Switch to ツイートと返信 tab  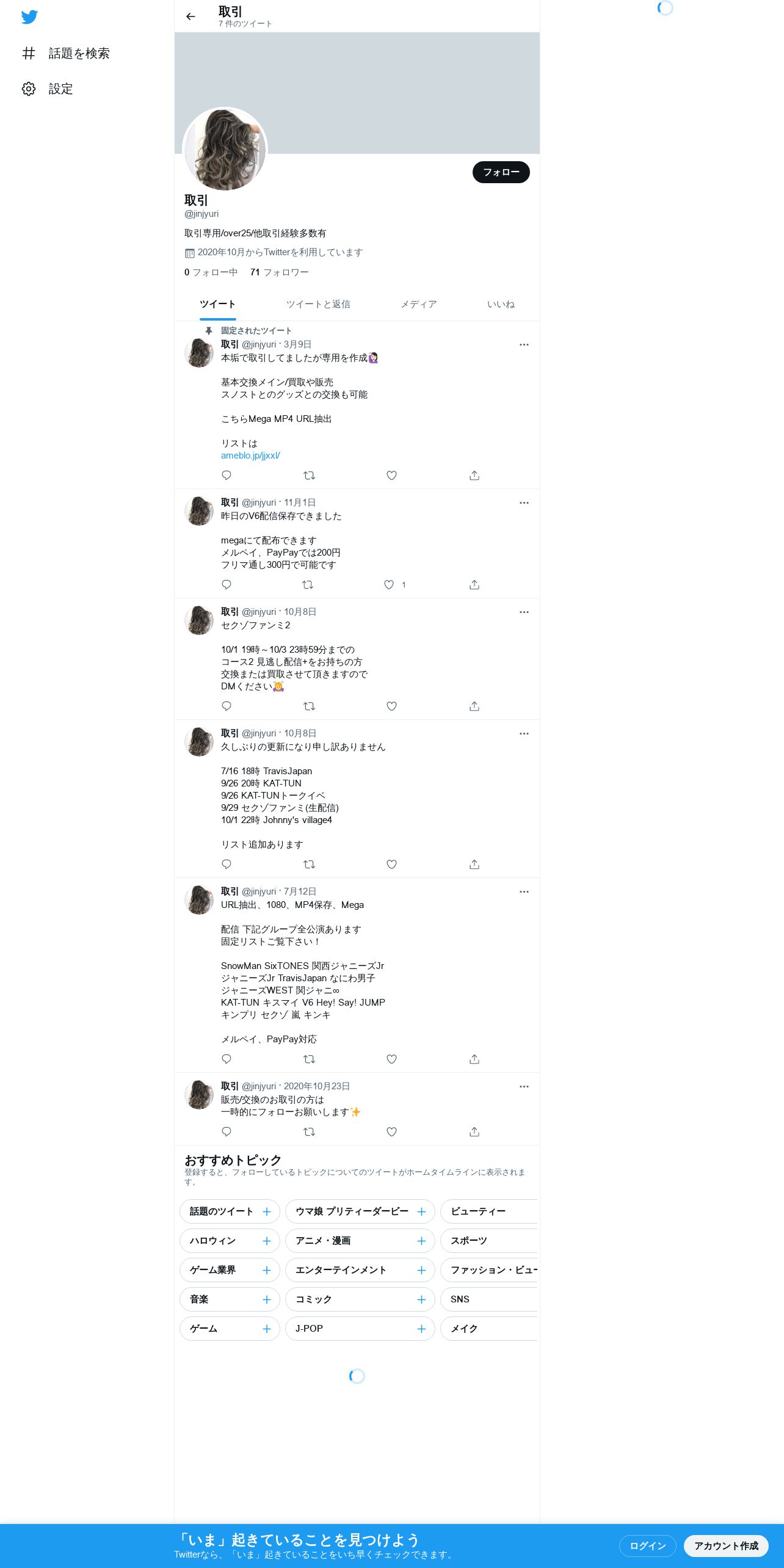(318, 304)
